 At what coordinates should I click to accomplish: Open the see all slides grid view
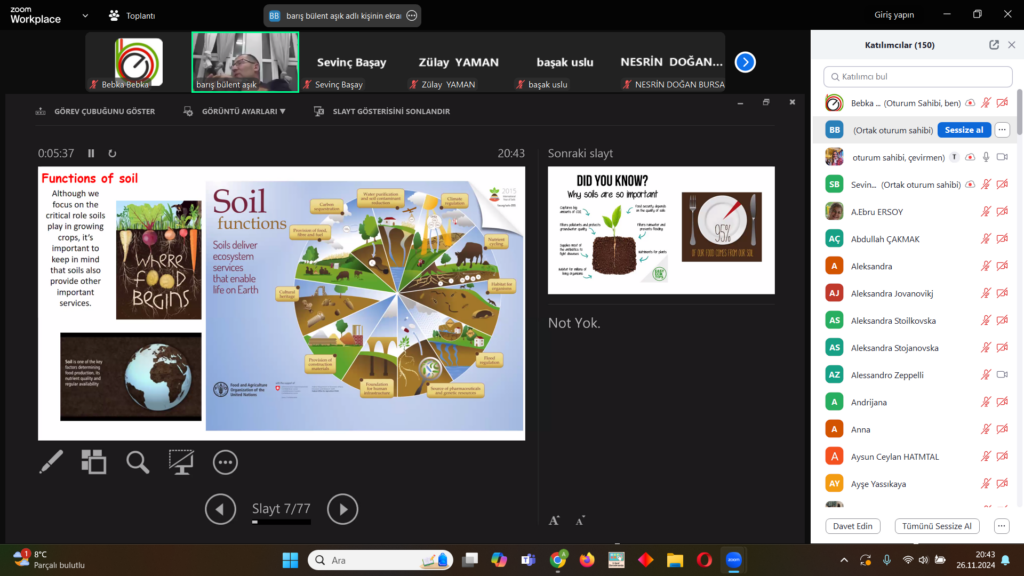[x=94, y=461]
